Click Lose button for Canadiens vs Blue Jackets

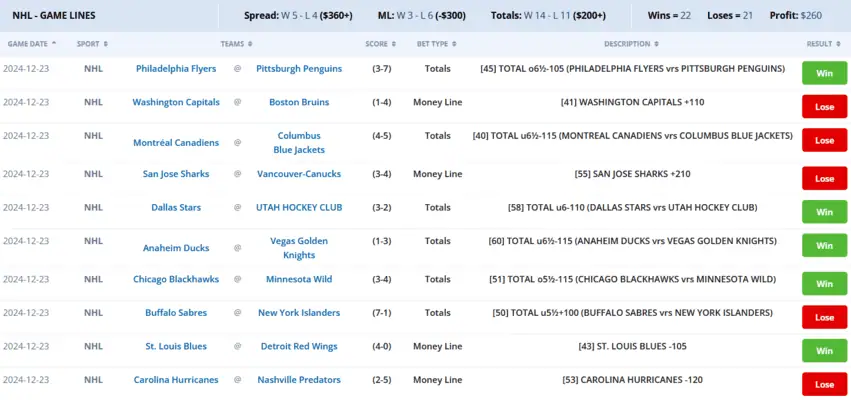[x=824, y=141]
